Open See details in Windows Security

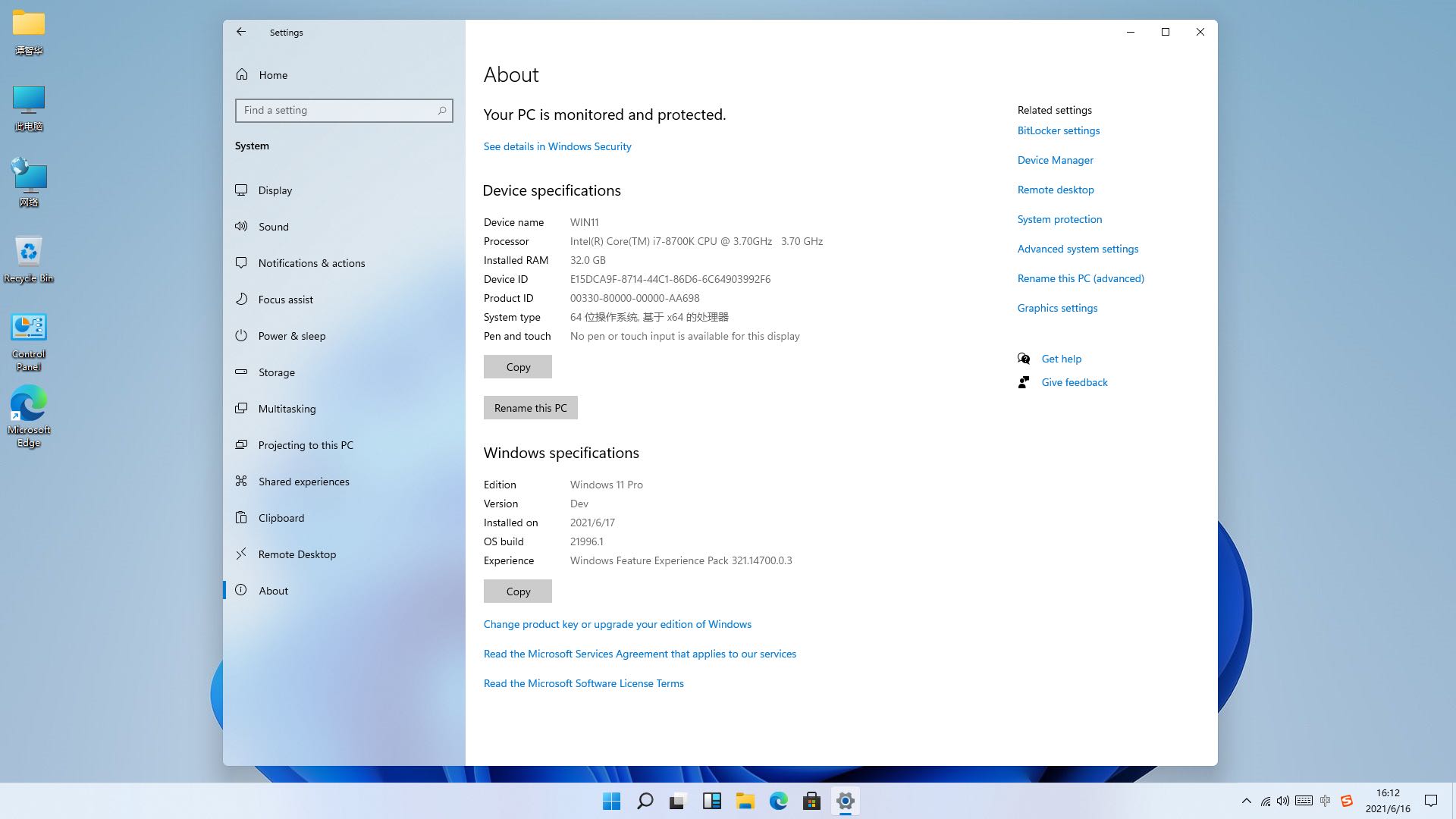click(x=557, y=146)
